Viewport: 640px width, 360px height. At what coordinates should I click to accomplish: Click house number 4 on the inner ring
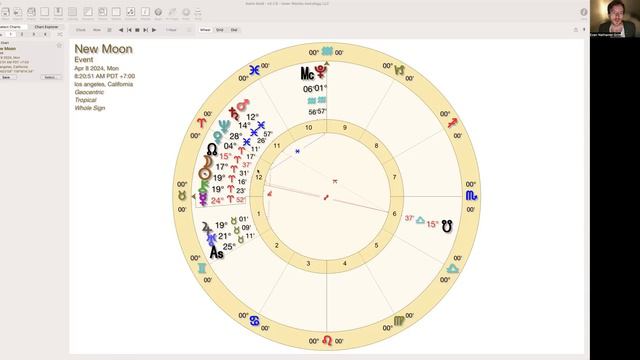(x=344, y=264)
